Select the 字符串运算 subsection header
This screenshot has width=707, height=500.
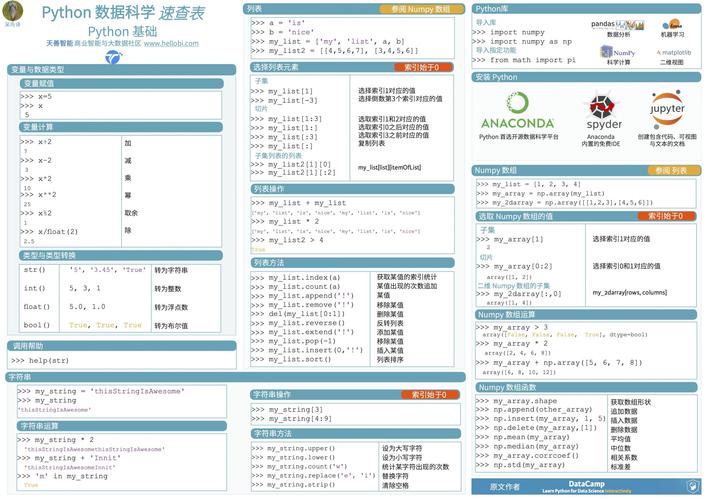tap(121, 426)
